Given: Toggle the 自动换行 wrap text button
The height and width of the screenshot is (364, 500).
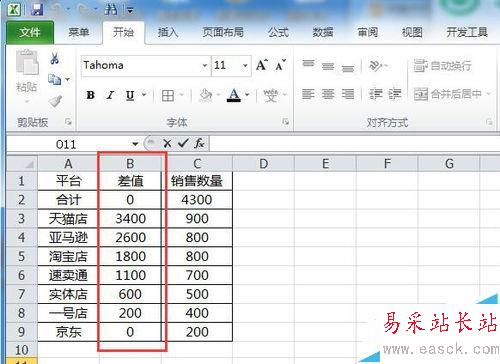Looking at the screenshot, I should point(442,66).
